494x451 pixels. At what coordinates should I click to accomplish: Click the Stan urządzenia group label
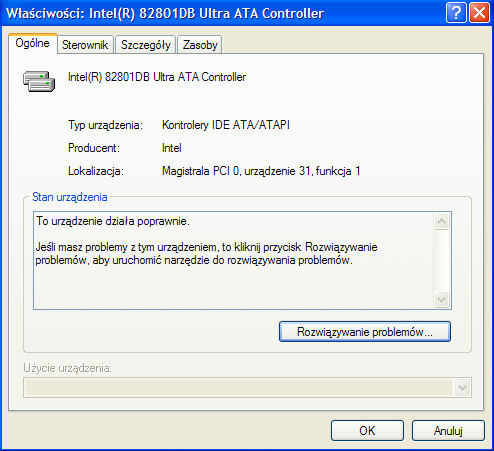click(70, 197)
